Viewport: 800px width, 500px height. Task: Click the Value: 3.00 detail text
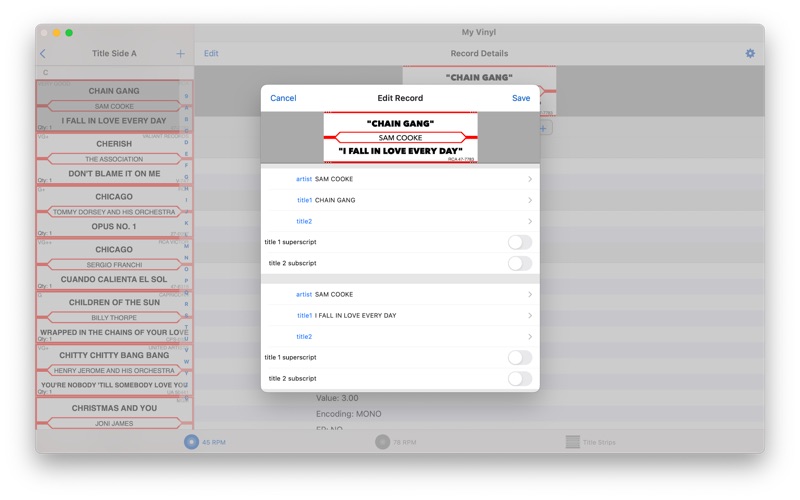click(337, 398)
